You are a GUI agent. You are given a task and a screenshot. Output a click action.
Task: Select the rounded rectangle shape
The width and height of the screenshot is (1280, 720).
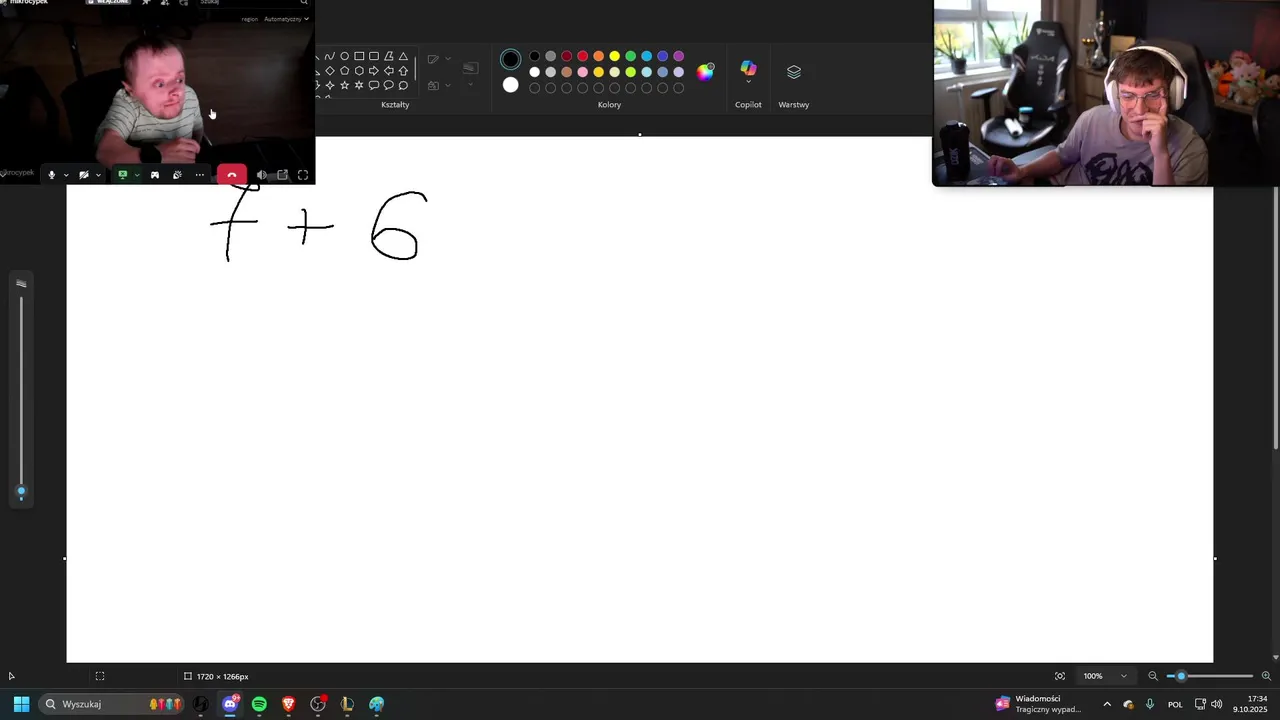[374, 56]
